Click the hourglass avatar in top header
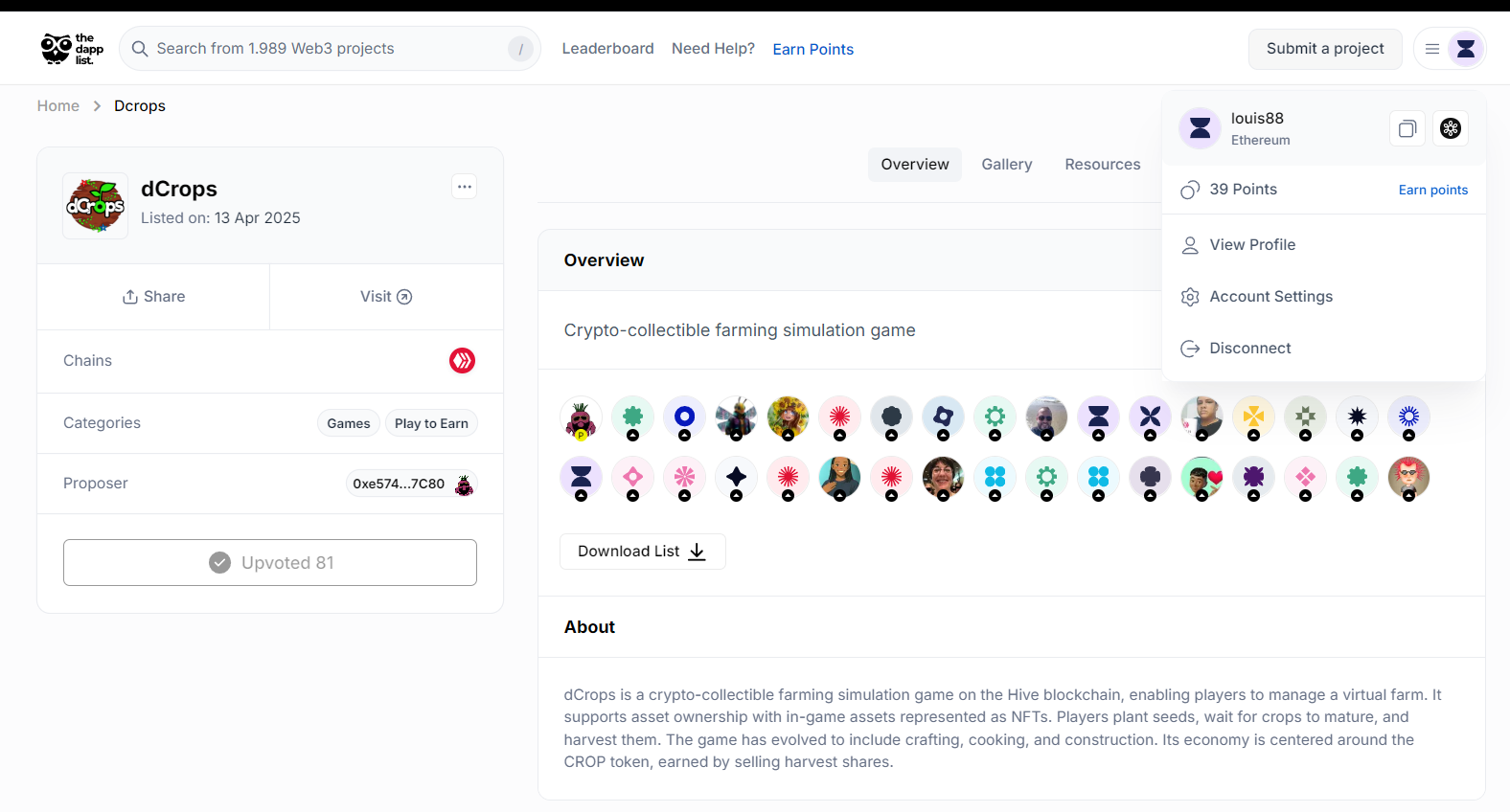This screenshot has height=812, width=1510. (1466, 49)
